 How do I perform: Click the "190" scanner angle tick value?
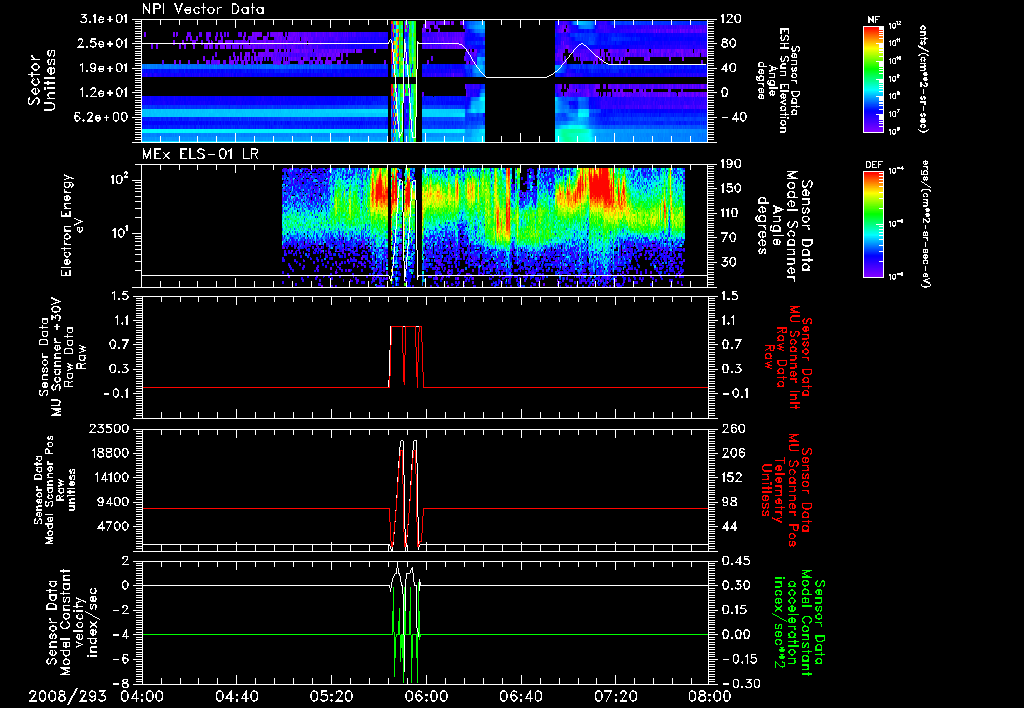click(x=731, y=165)
